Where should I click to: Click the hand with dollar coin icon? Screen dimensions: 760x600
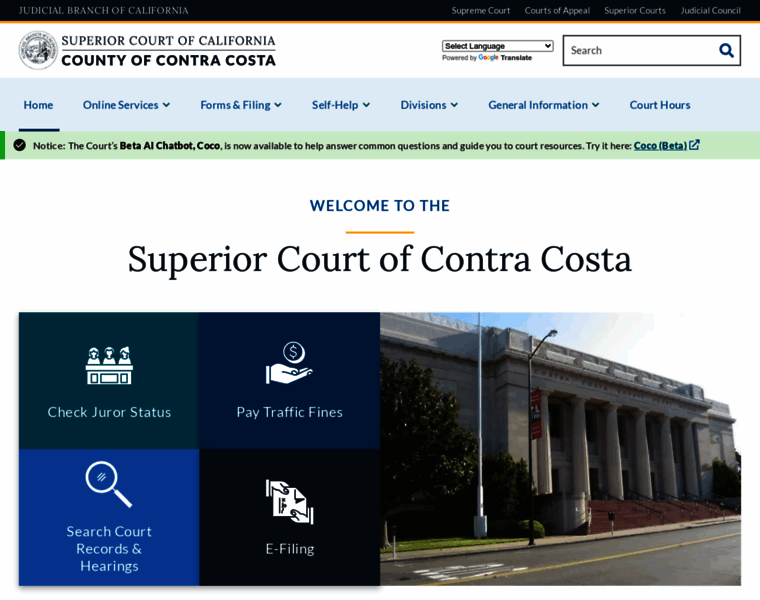(289, 363)
